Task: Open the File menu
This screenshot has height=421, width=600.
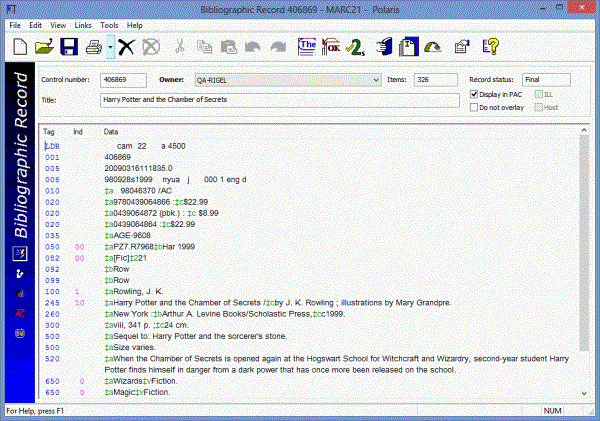Action: pos(15,25)
